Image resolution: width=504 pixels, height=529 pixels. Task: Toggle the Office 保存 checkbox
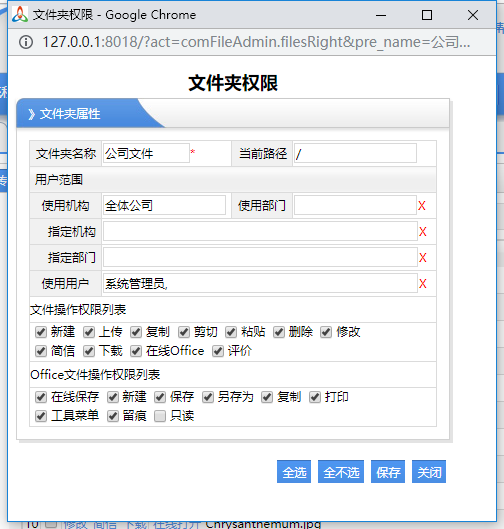click(x=160, y=397)
